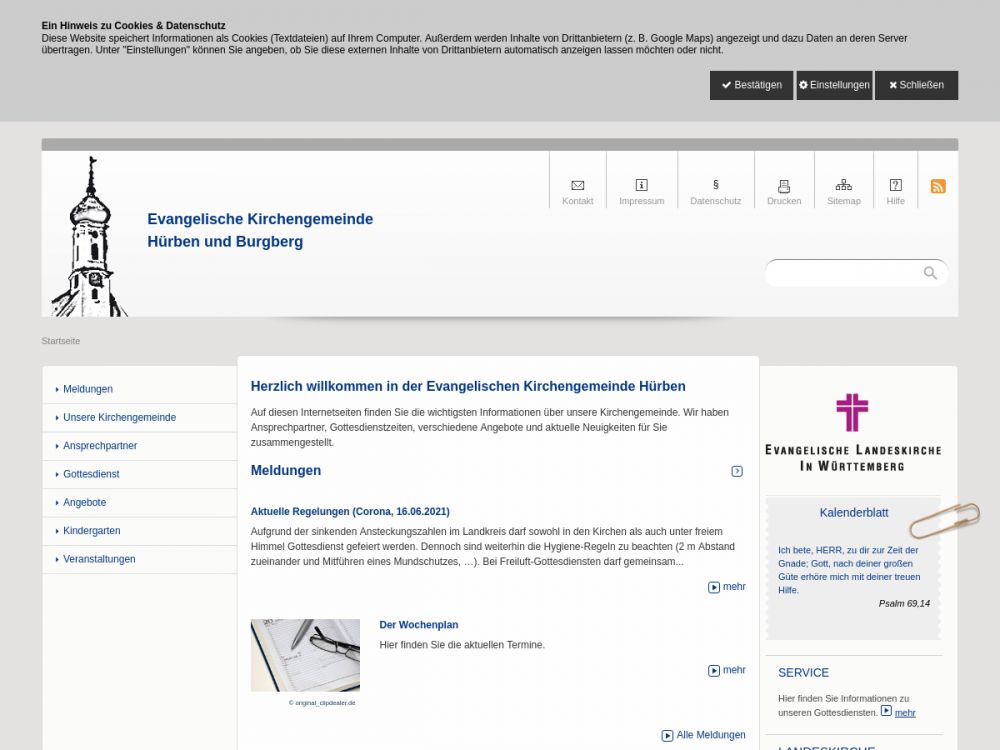The image size is (1000, 750).
Task: Click the search magnifier icon
Action: tap(930, 273)
